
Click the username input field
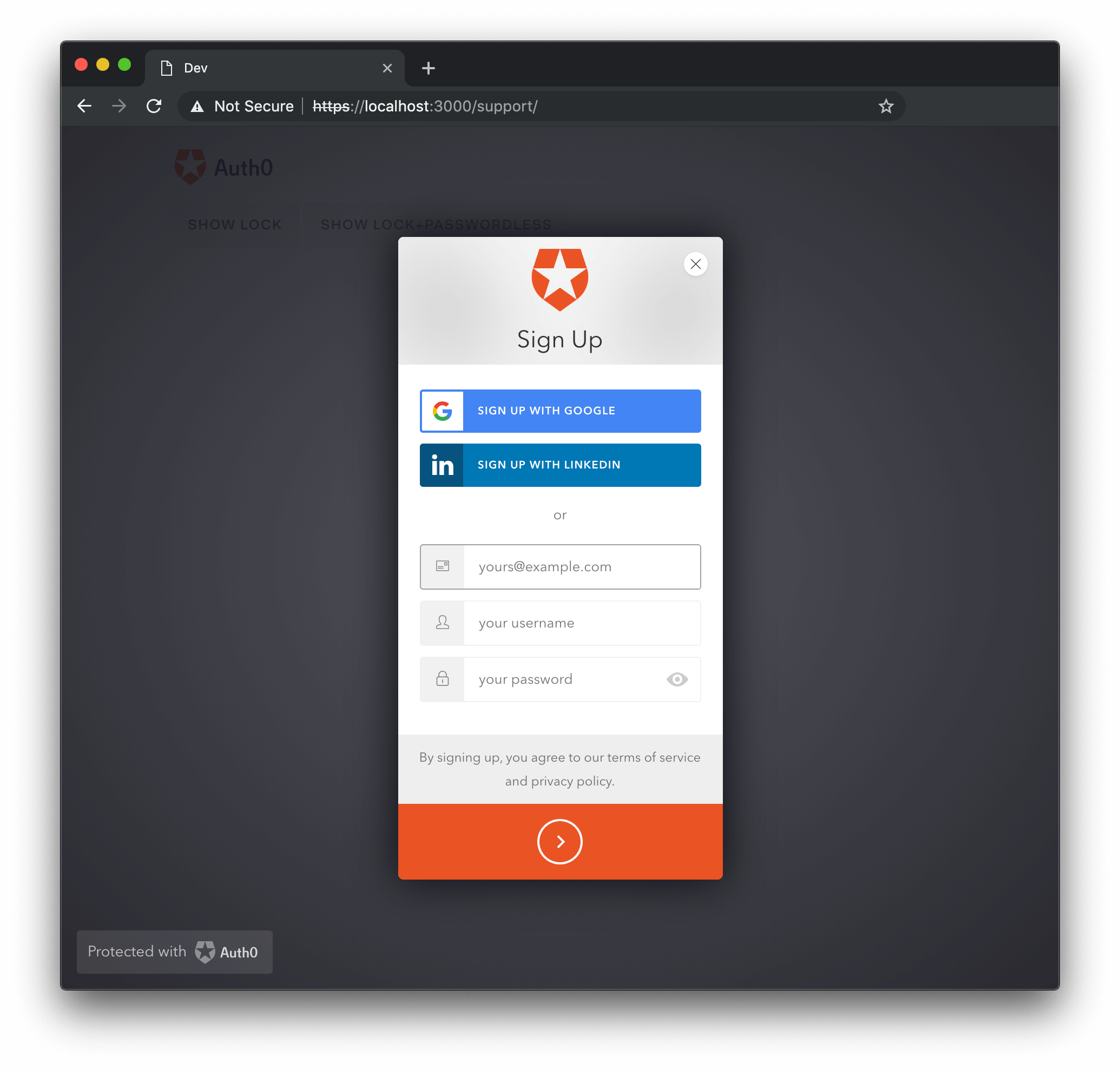(559, 623)
